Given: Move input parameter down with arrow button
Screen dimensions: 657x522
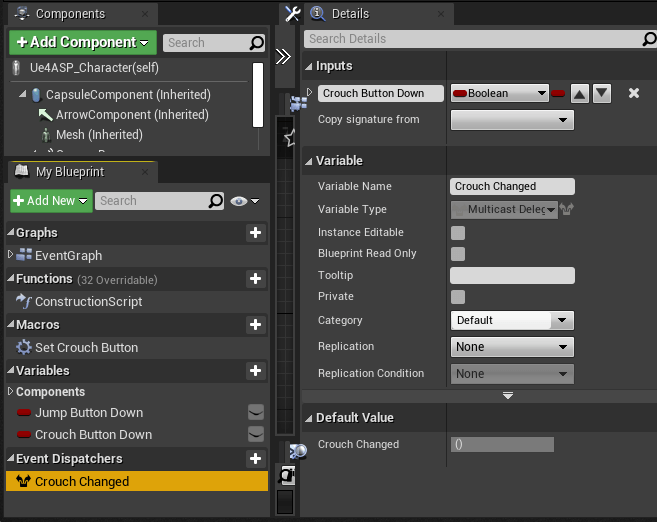Looking at the screenshot, I should pos(602,94).
